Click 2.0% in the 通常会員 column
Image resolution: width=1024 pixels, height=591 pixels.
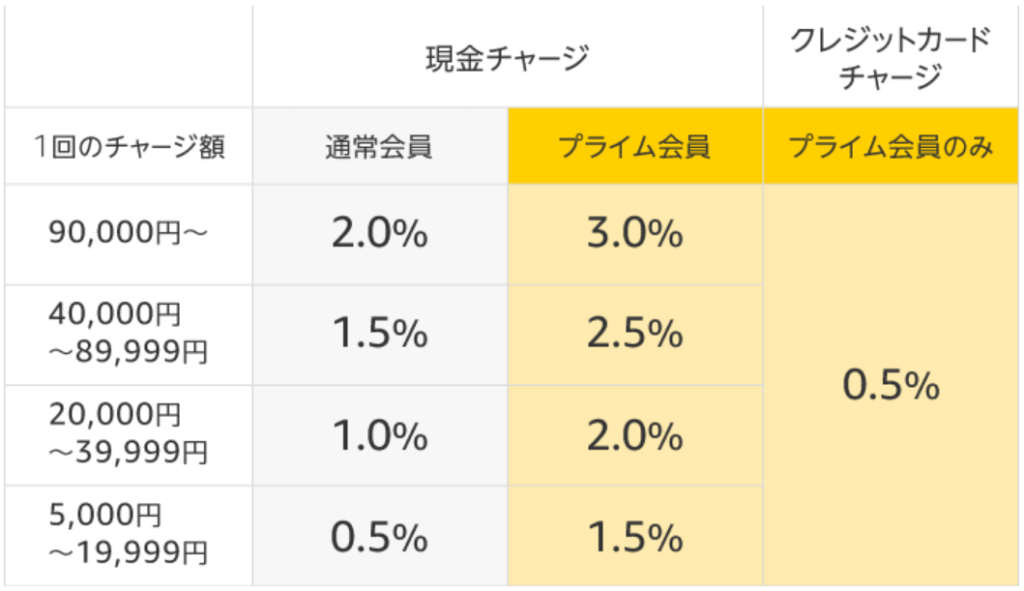point(379,235)
